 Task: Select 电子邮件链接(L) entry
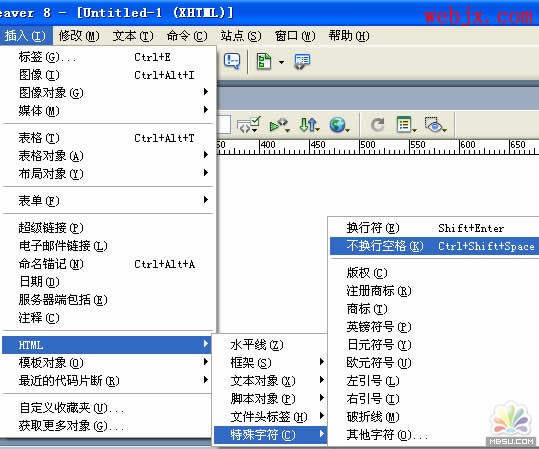(108, 245)
